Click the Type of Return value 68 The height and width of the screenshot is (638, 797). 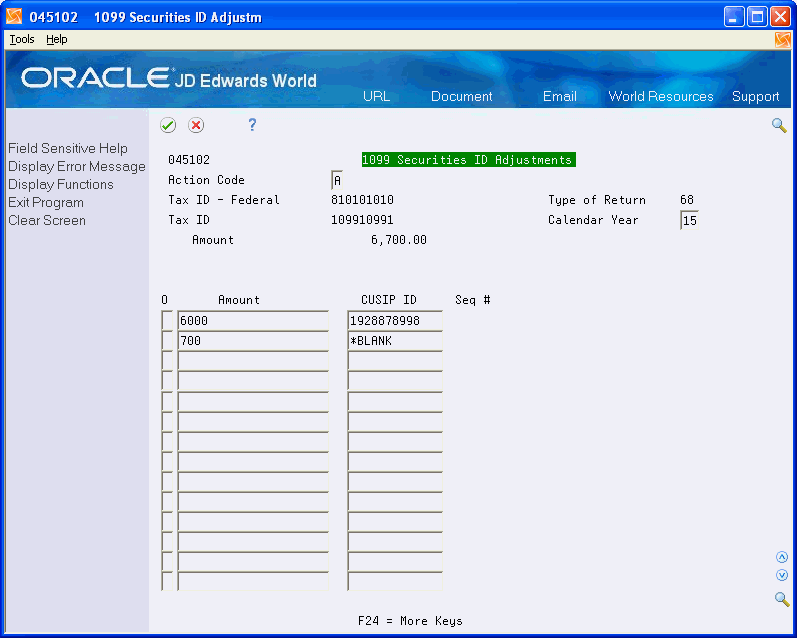(687, 200)
